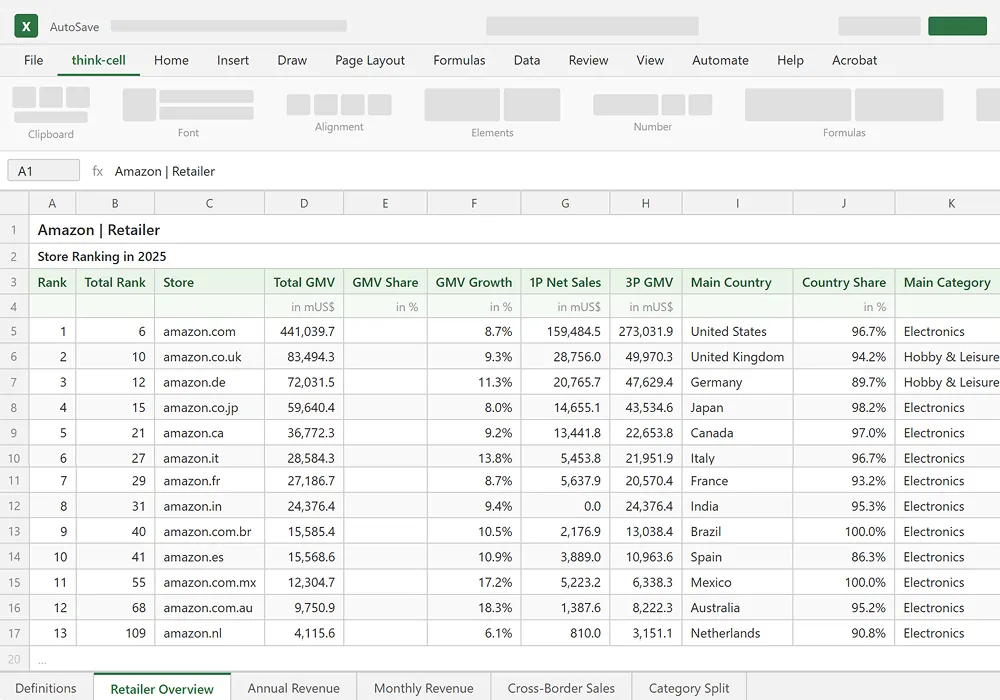Open the File menu
Image resolution: width=1000 pixels, height=700 pixels.
(34, 60)
